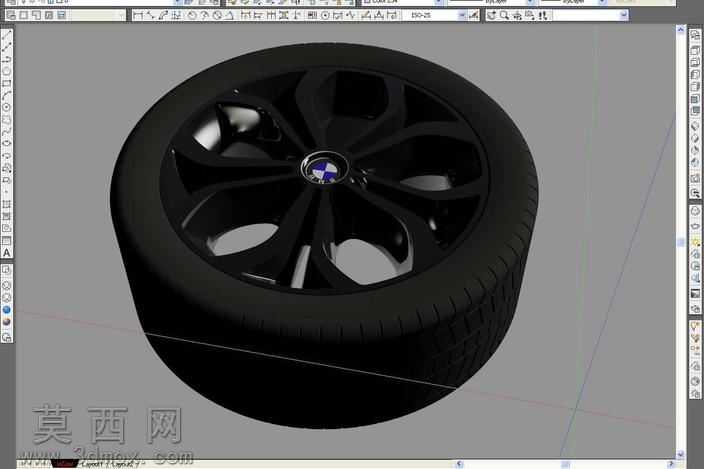
Task: Click the magnifier icon in top toolbar
Action: click(x=504, y=16)
